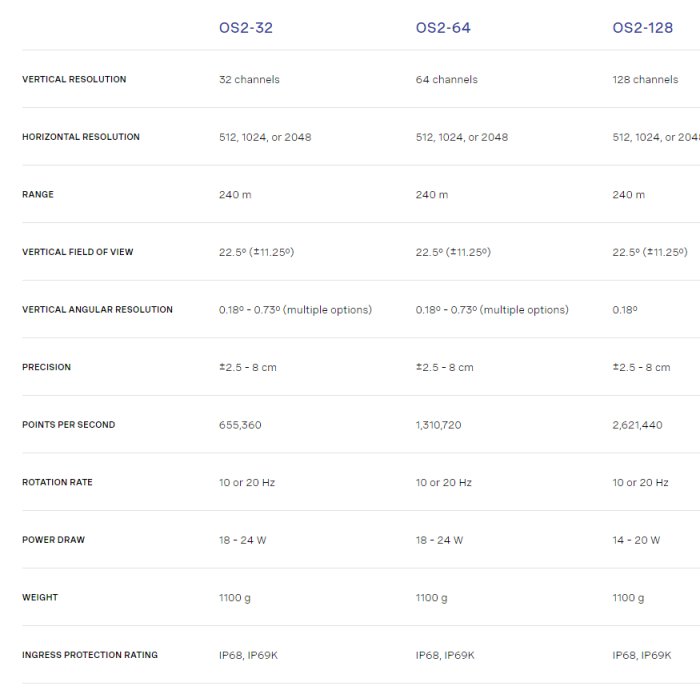
Task: Select the Horizontal Resolution row label
Action: point(81,137)
